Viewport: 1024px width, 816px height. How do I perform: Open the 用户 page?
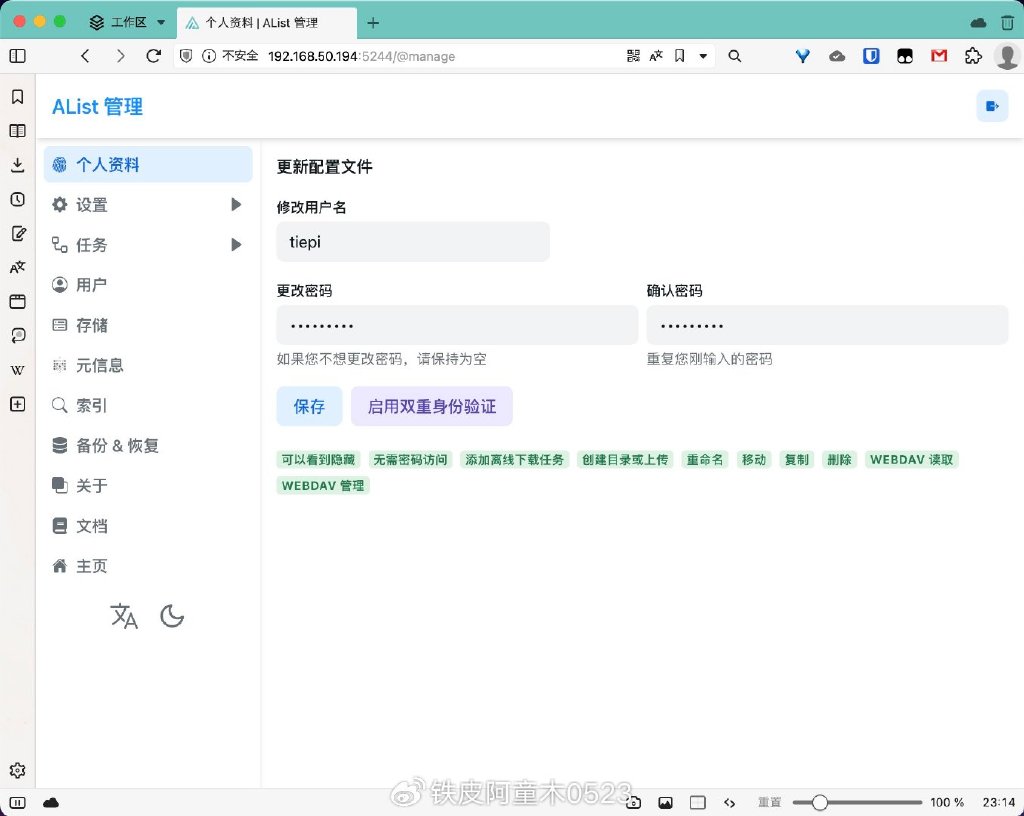pos(148,285)
